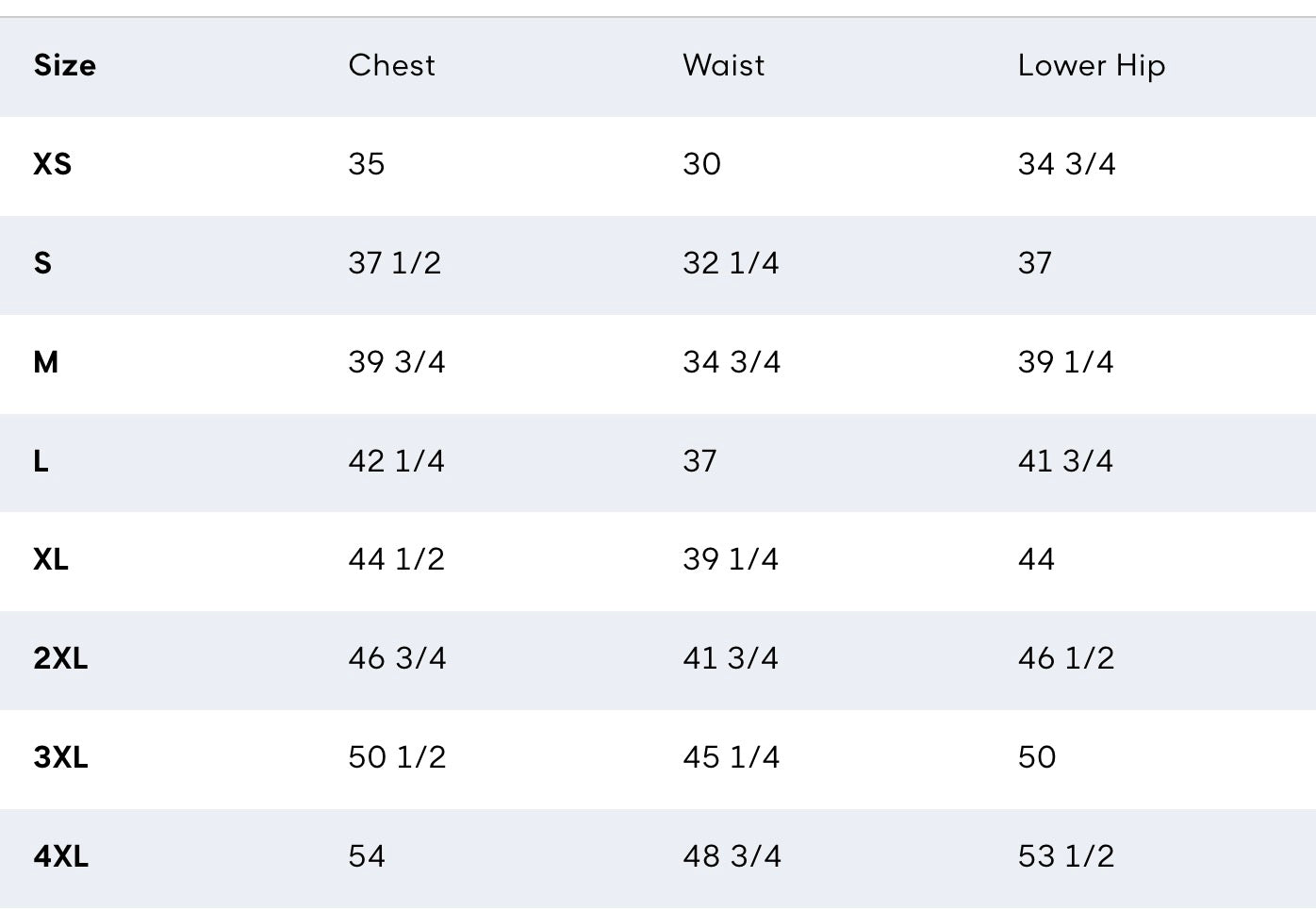Click the 2XL chest value 46 3/4
The height and width of the screenshot is (911, 1316).
point(397,658)
